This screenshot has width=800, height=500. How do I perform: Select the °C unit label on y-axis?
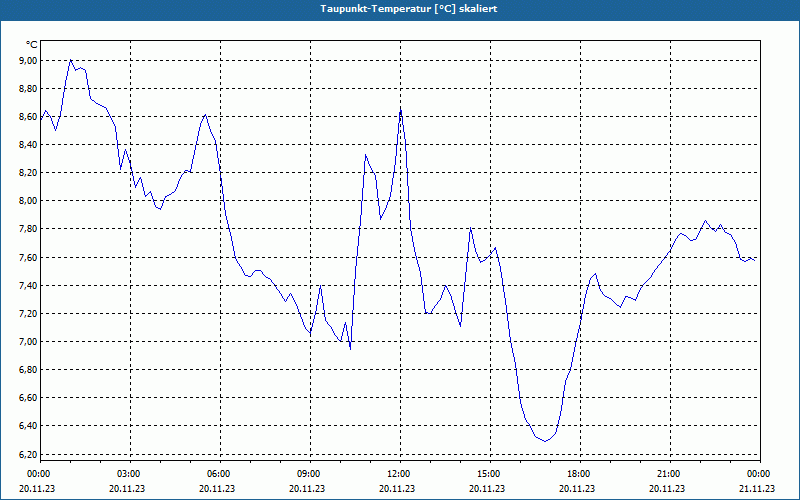32,45
